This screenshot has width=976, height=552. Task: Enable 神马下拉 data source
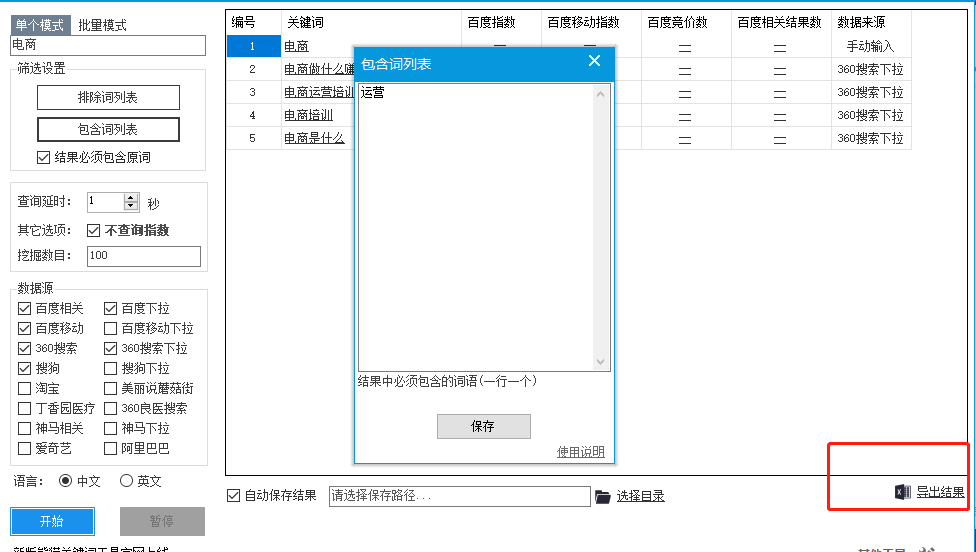tap(110, 428)
